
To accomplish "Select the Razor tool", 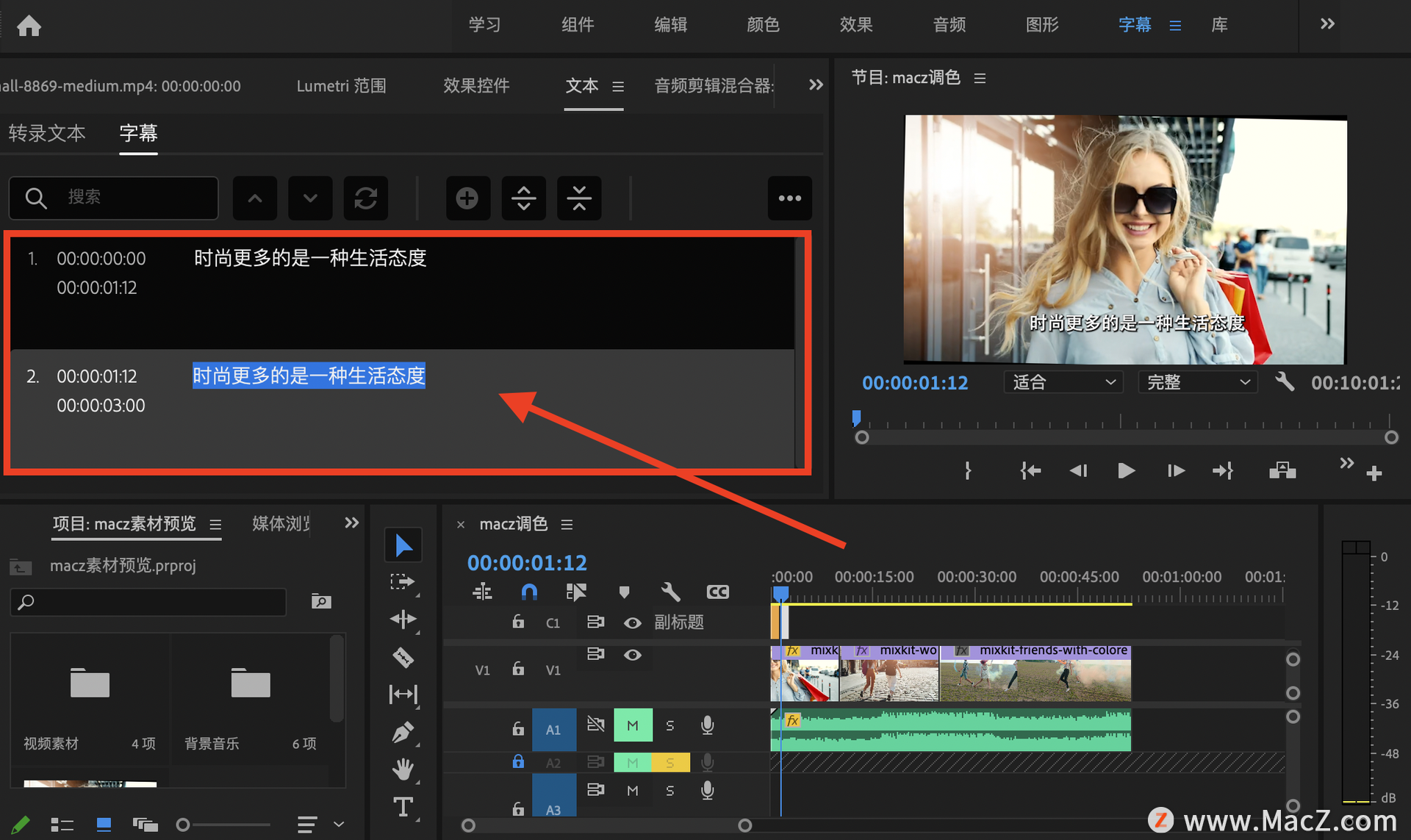I will tap(403, 657).
